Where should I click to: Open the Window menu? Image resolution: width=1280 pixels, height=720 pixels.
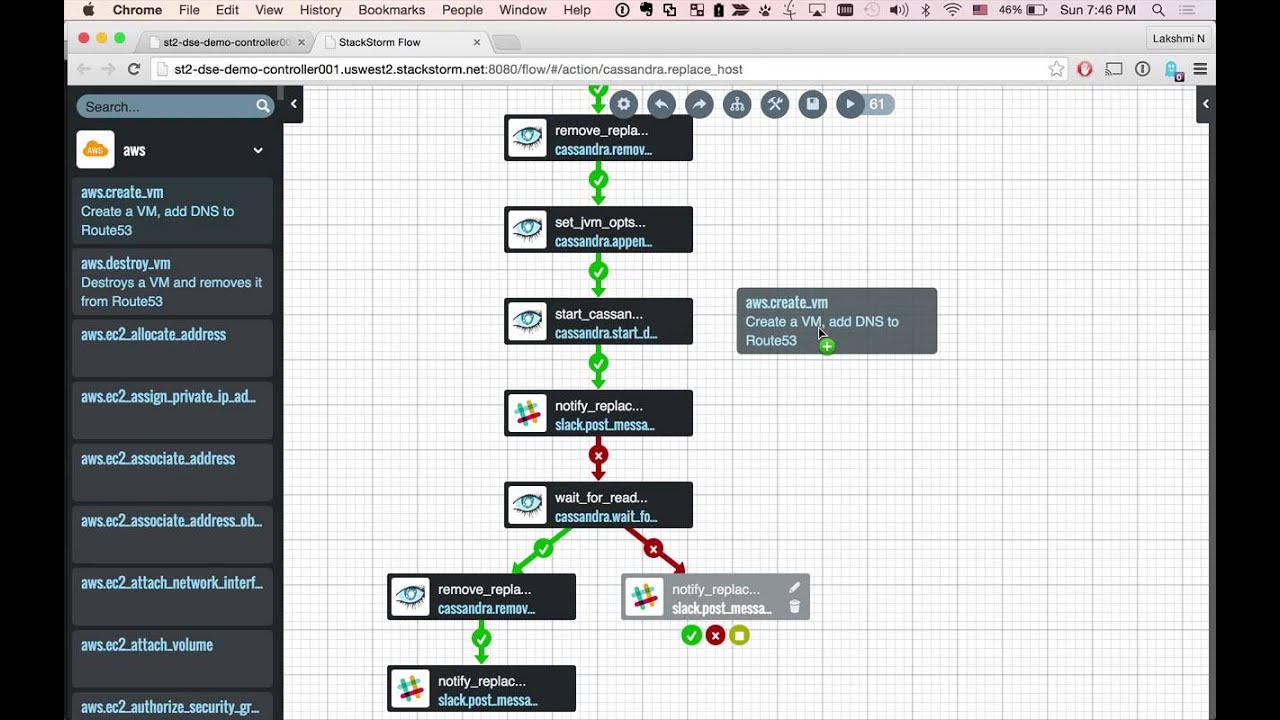tap(523, 10)
